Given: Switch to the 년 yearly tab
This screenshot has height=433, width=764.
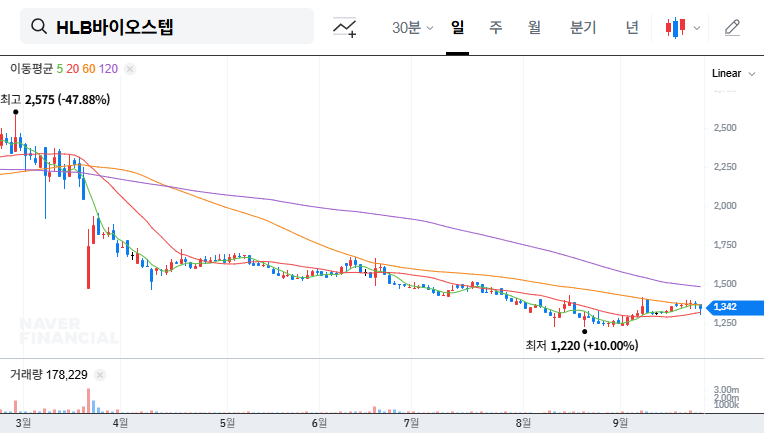Looking at the screenshot, I should click(632, 27).
